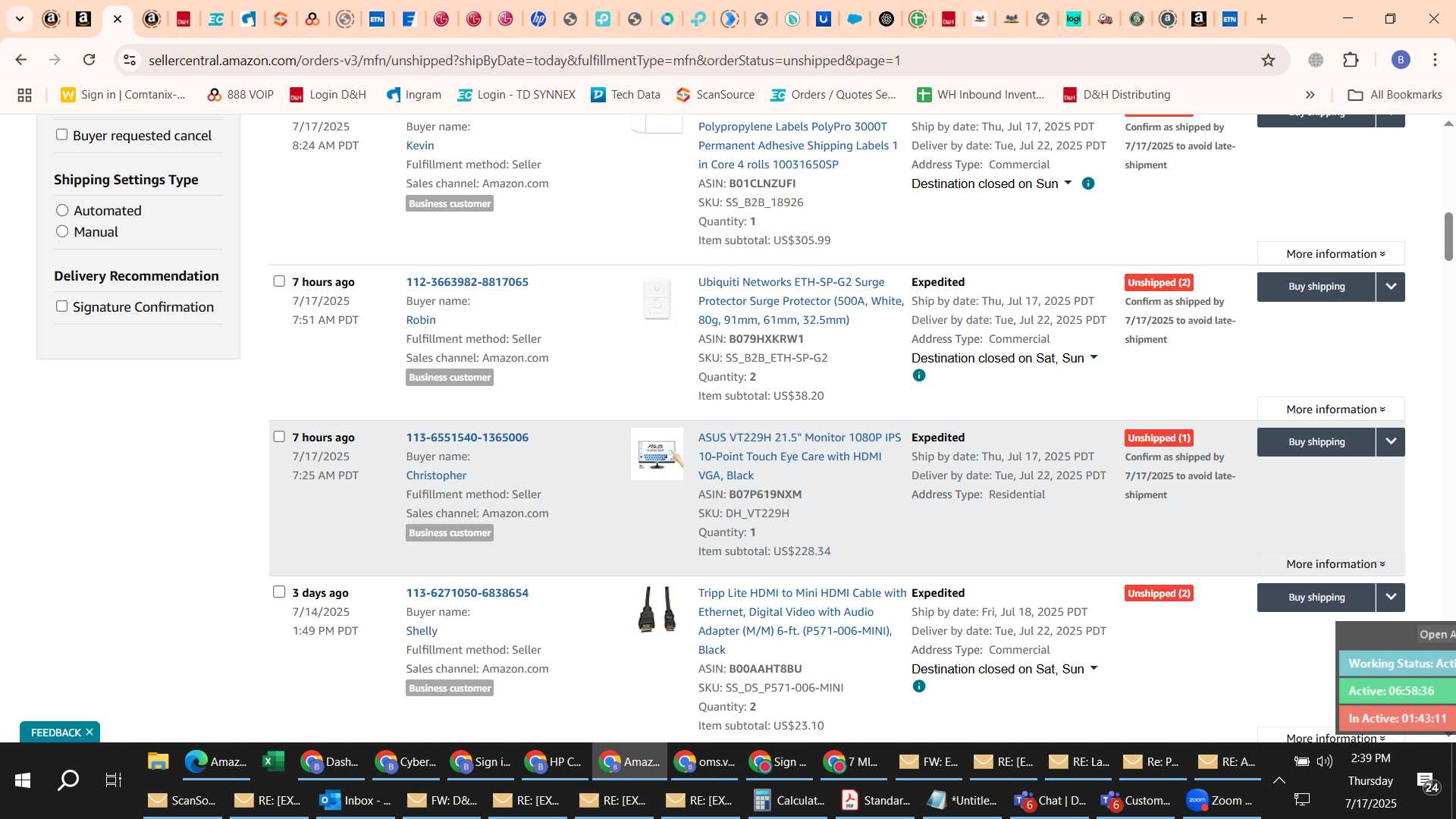Buy shipping for the ASUS monitor order
This screenshot has width=1456, height=819.
pos(1316,442)
